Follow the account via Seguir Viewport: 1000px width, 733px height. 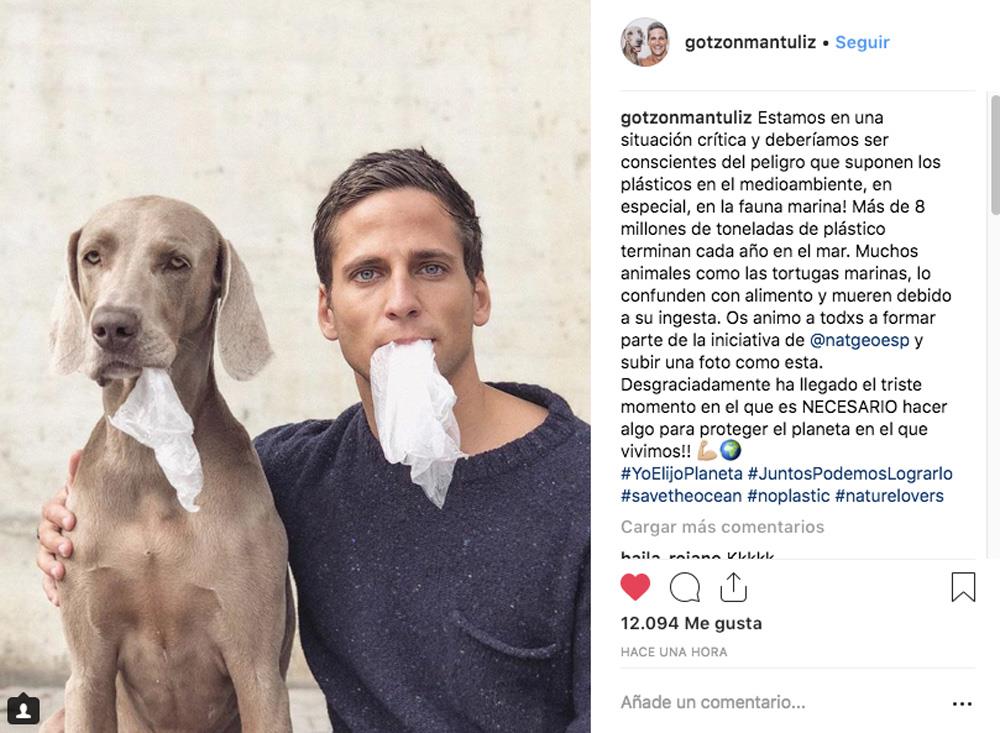862,42
